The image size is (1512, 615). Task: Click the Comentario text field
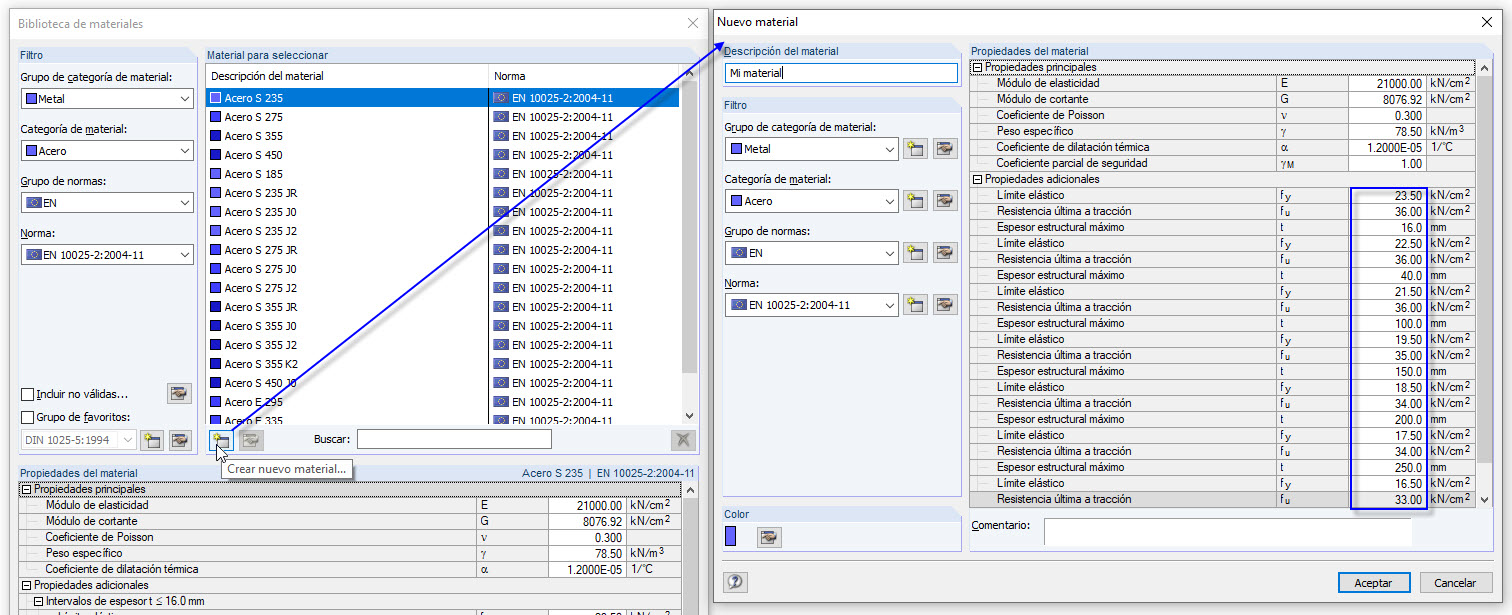[1228, 532]
